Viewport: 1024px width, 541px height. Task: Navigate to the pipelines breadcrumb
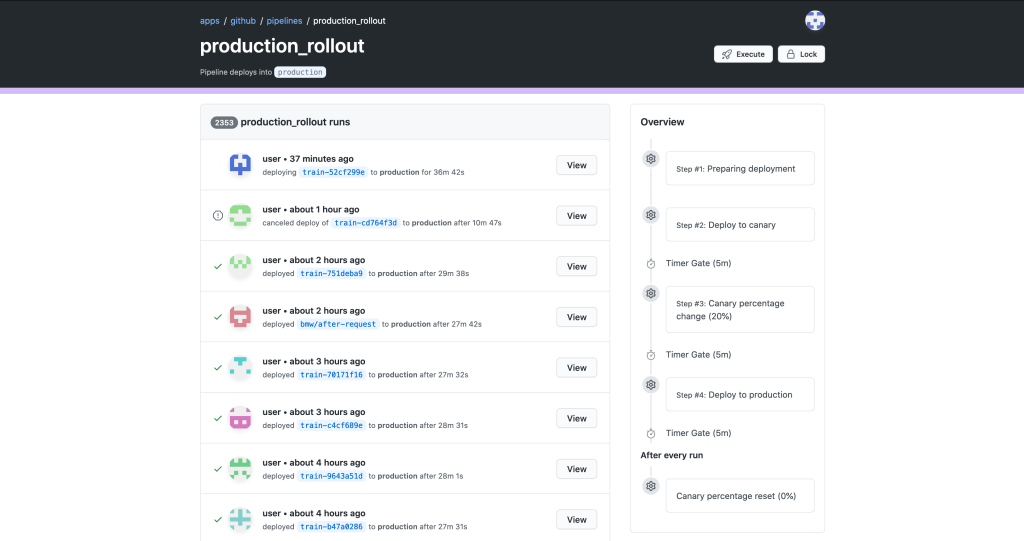tap(284, 21)
